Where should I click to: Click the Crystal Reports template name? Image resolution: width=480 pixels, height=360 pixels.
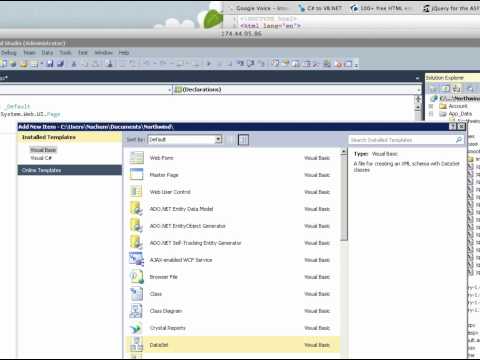168,328
